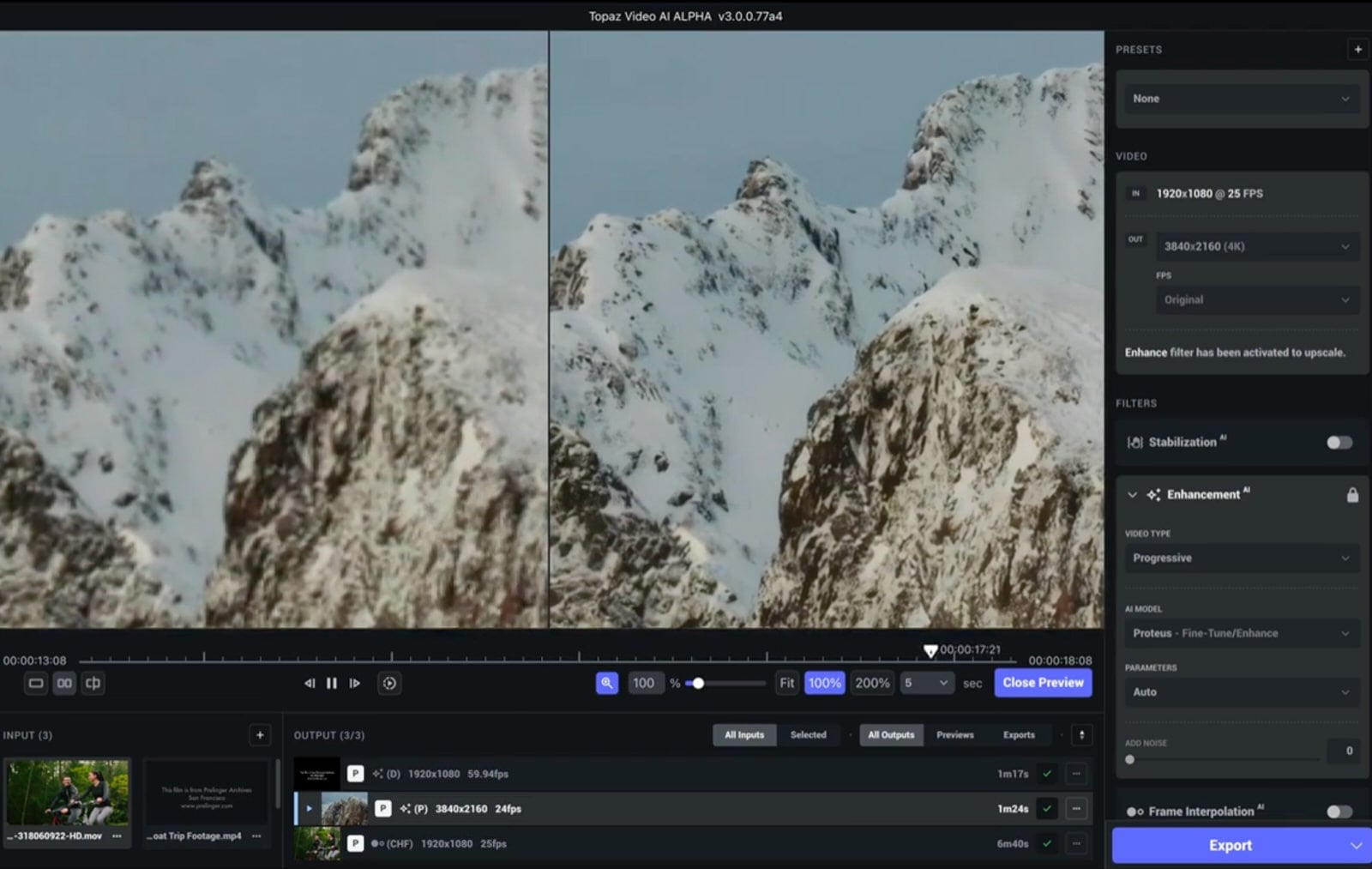Click the Enhancement lock icon
1372x869 pixels.
click(1352, 495)
